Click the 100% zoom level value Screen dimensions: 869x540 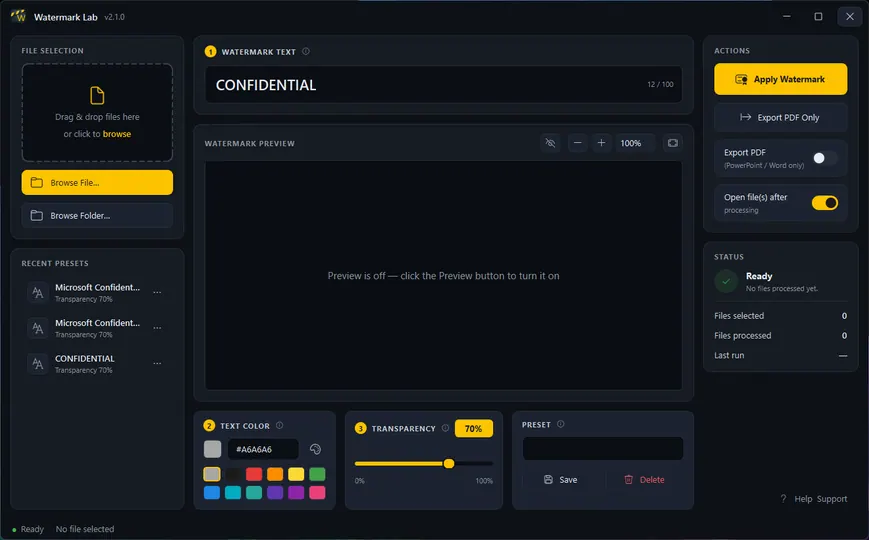tap(631, 143)
